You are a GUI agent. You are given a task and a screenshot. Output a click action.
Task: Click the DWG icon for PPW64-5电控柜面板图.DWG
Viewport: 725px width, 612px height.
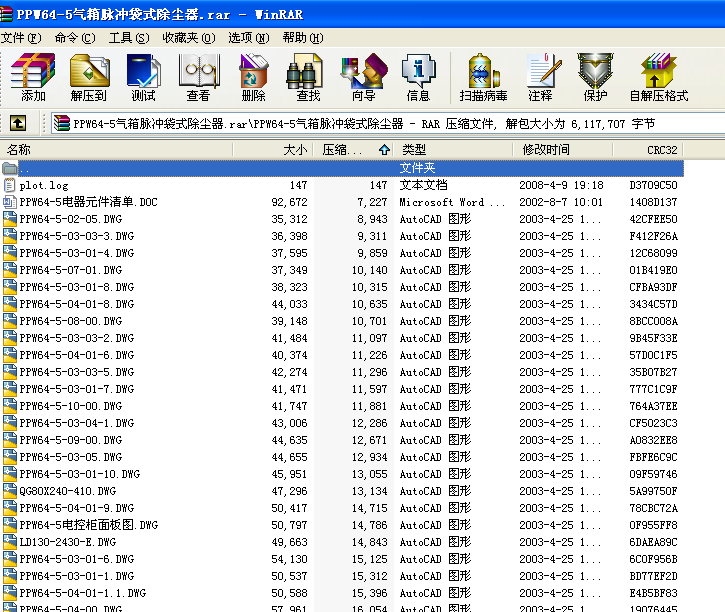click(9, 525)
